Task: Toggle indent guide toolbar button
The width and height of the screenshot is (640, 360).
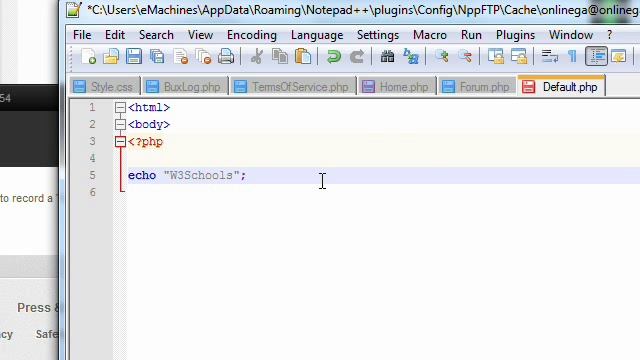Action: pyautogui.click(x=596, y=56)
